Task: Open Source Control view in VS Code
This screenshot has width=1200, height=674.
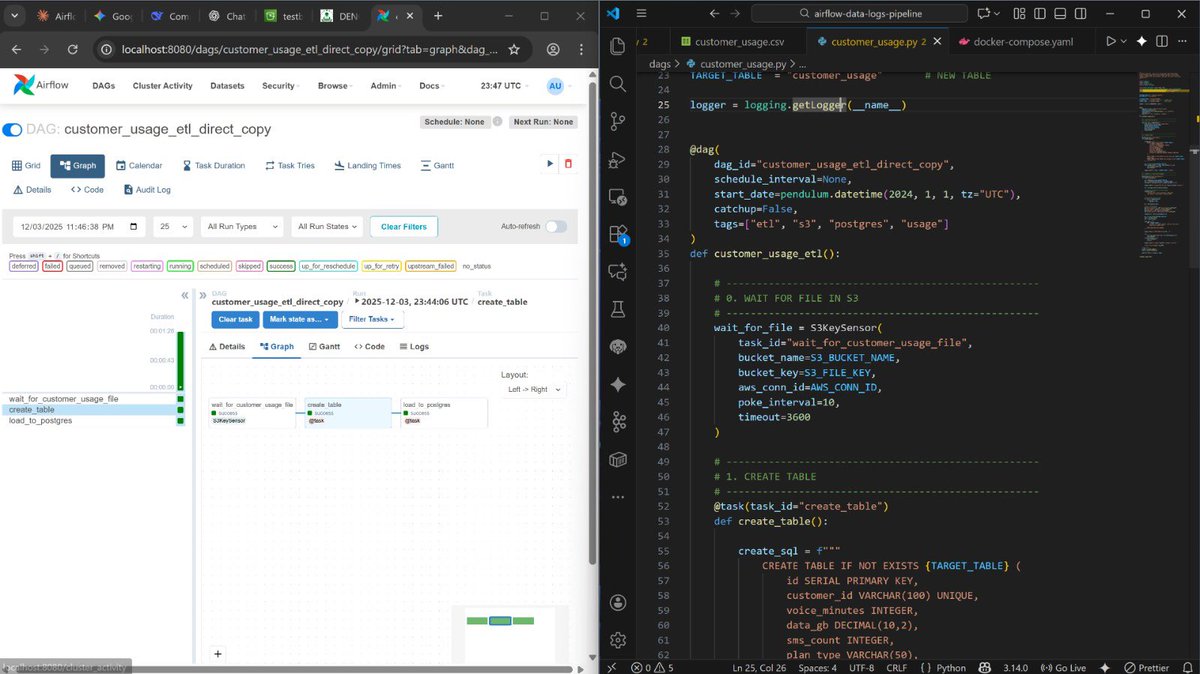Action: pos(618,122)
